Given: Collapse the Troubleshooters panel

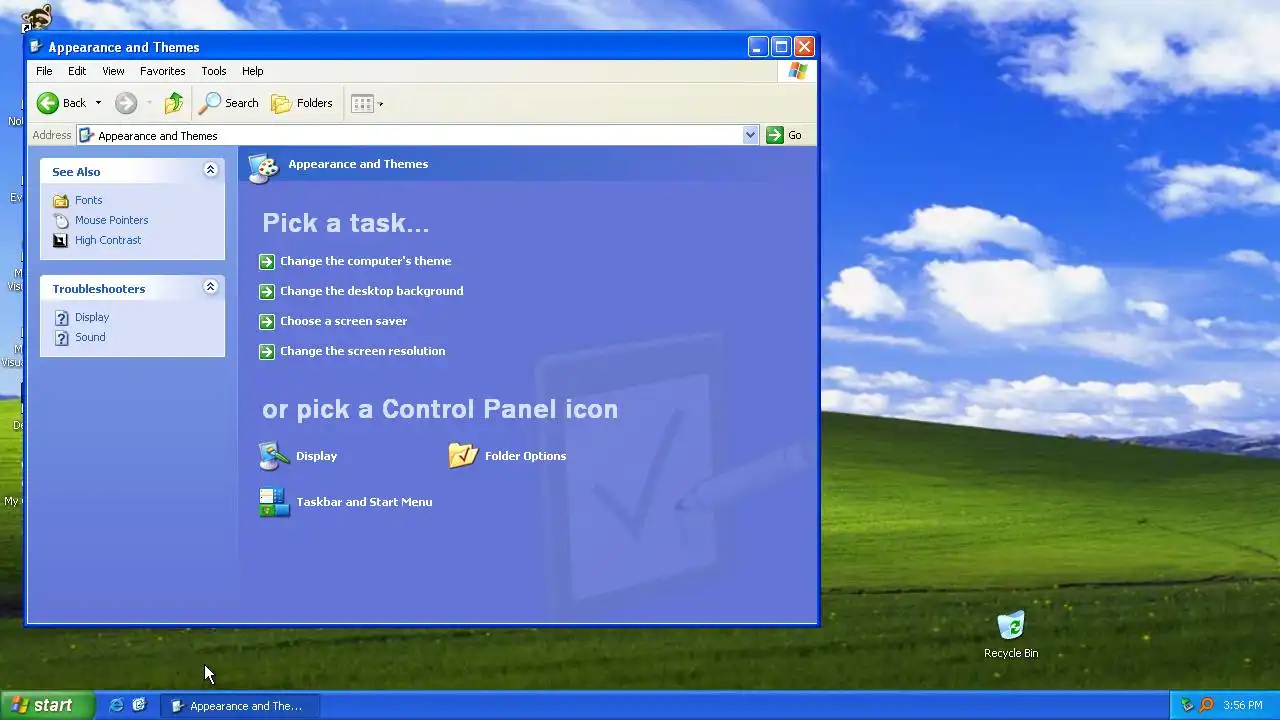Looking at the screenshot, I should click(x=210, y=287).
